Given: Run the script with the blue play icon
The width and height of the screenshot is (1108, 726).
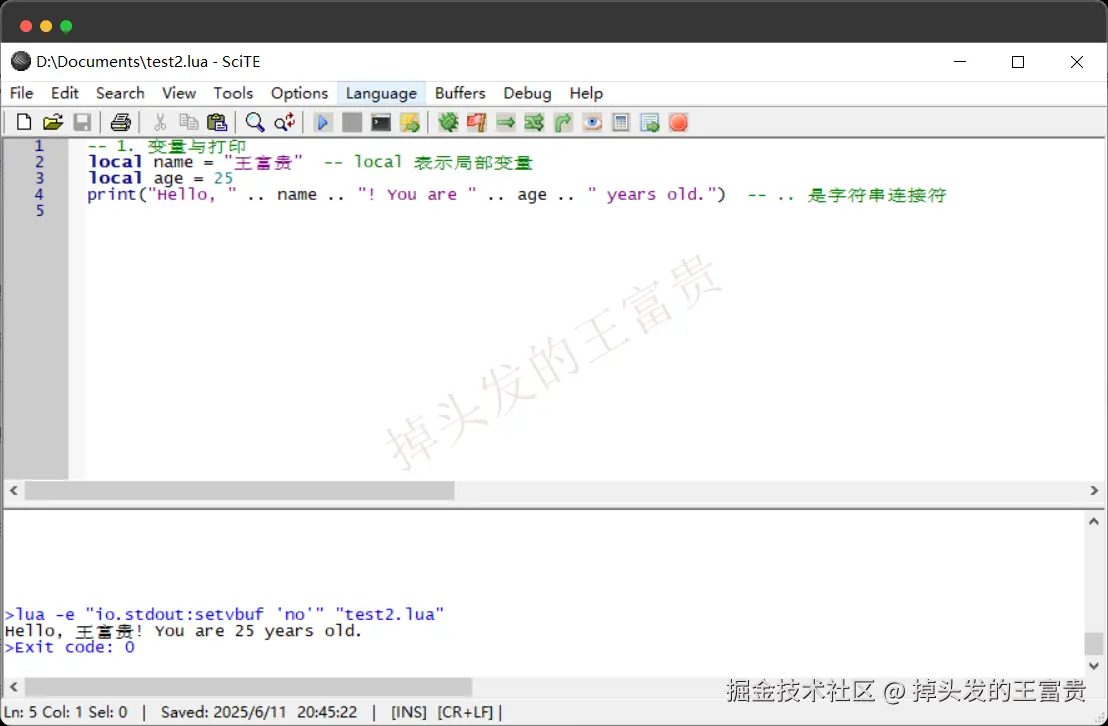Looking at the screenshot, I should tap(323, 122).
